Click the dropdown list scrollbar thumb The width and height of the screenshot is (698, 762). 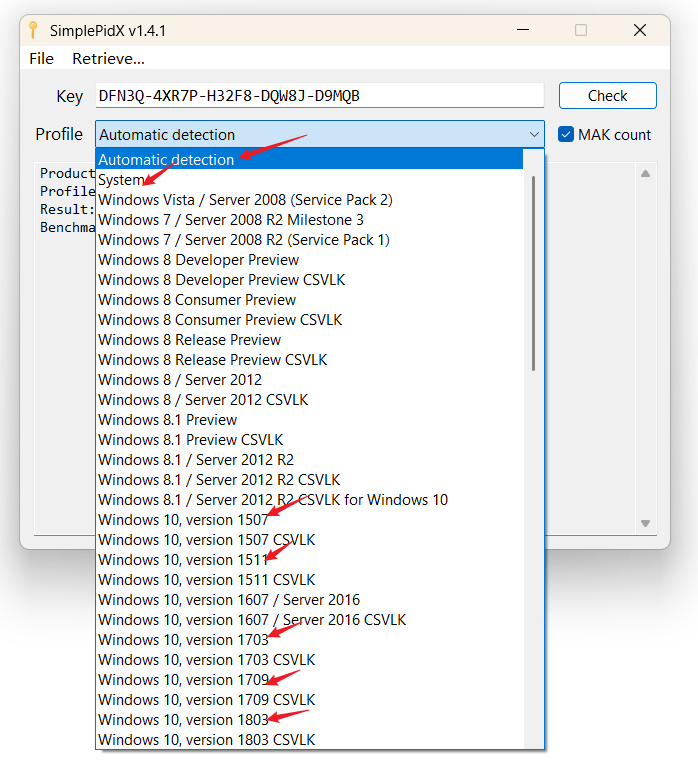(x=533, y=273)
